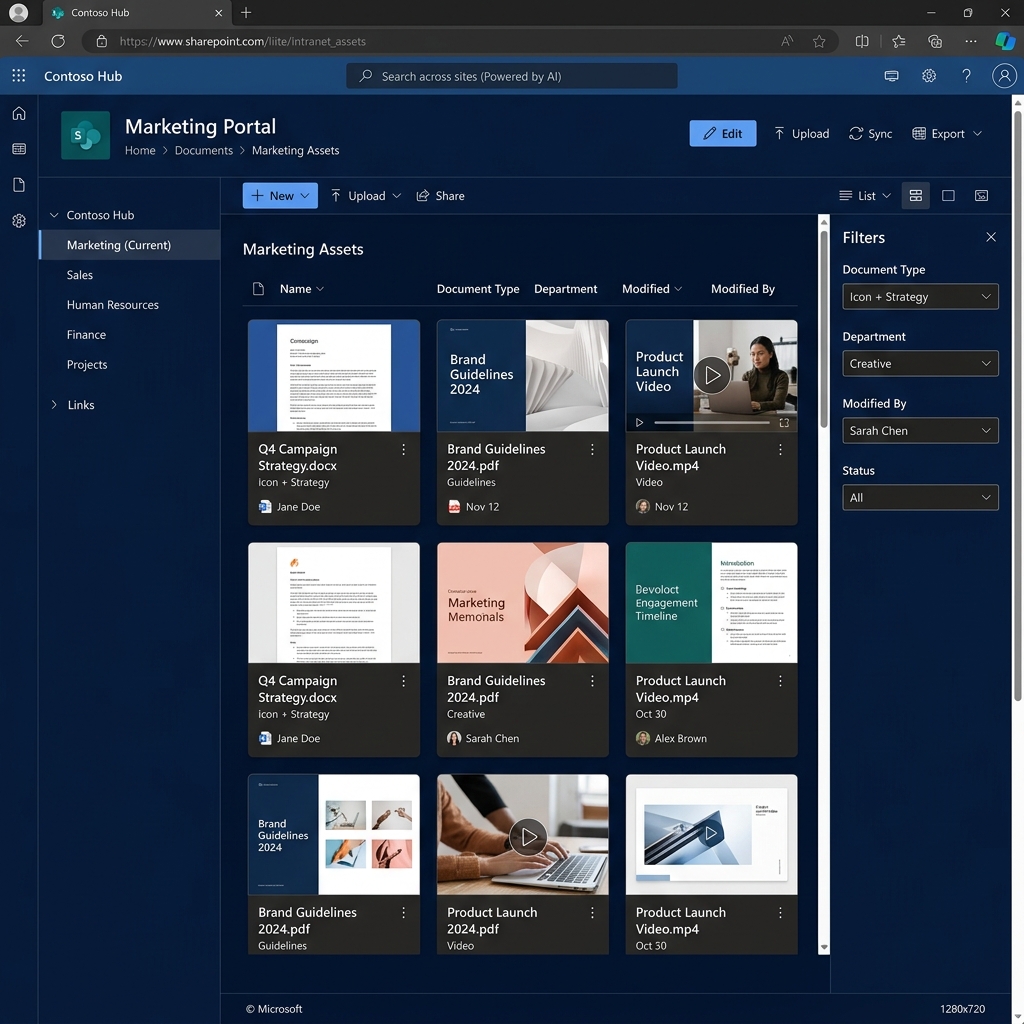Open the account profile icon in header
The image size is (1024, 1024).
[x=1004, y=76]
